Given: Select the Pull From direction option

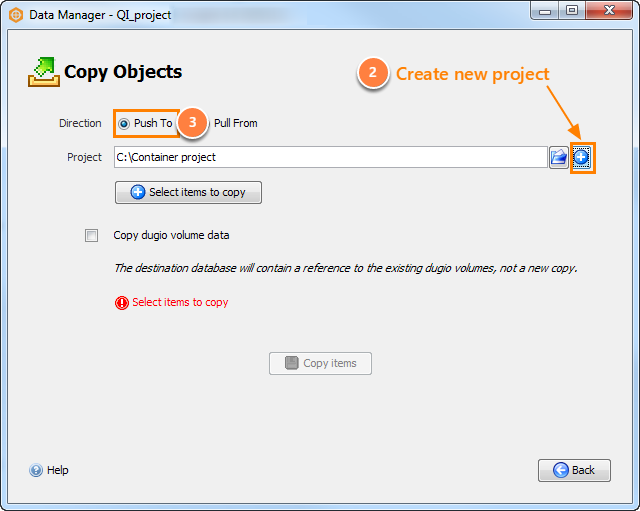Looking at the screenshot, I should click(x=236, y=123).
